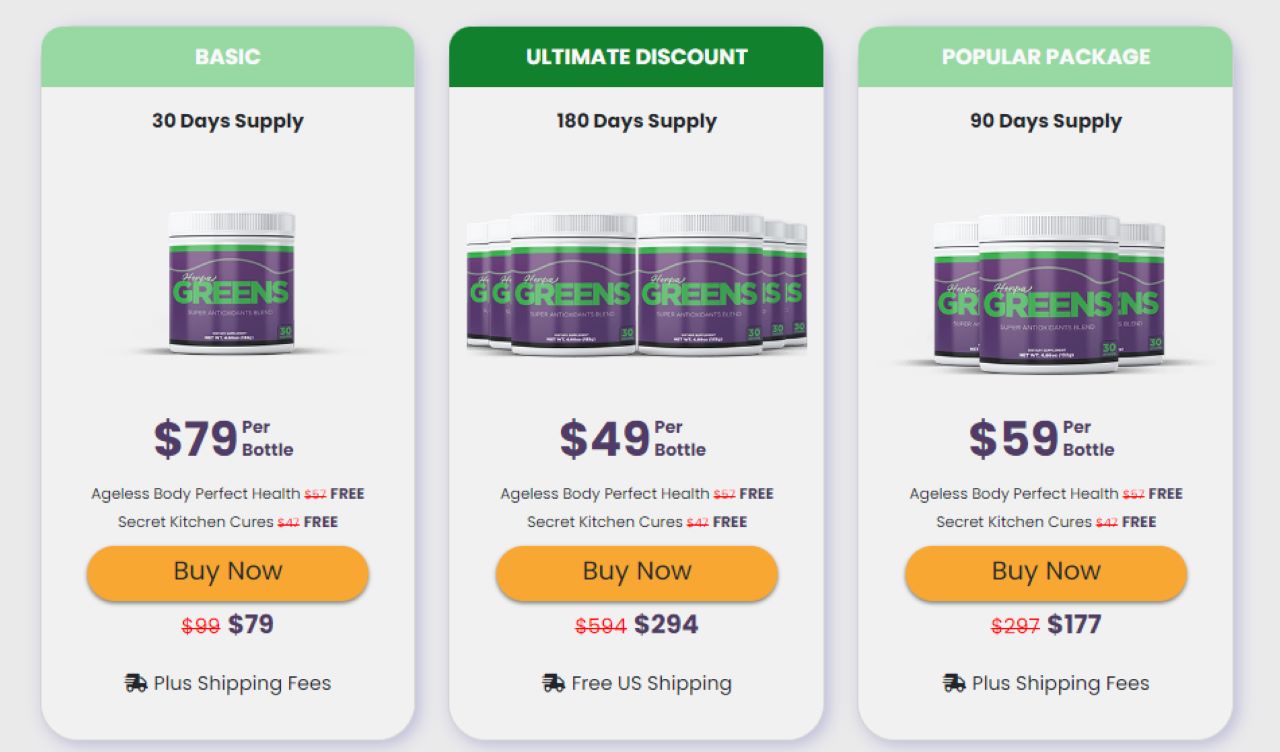Select the six-bottle Greens product image
1280x752 pixels.
637,283
